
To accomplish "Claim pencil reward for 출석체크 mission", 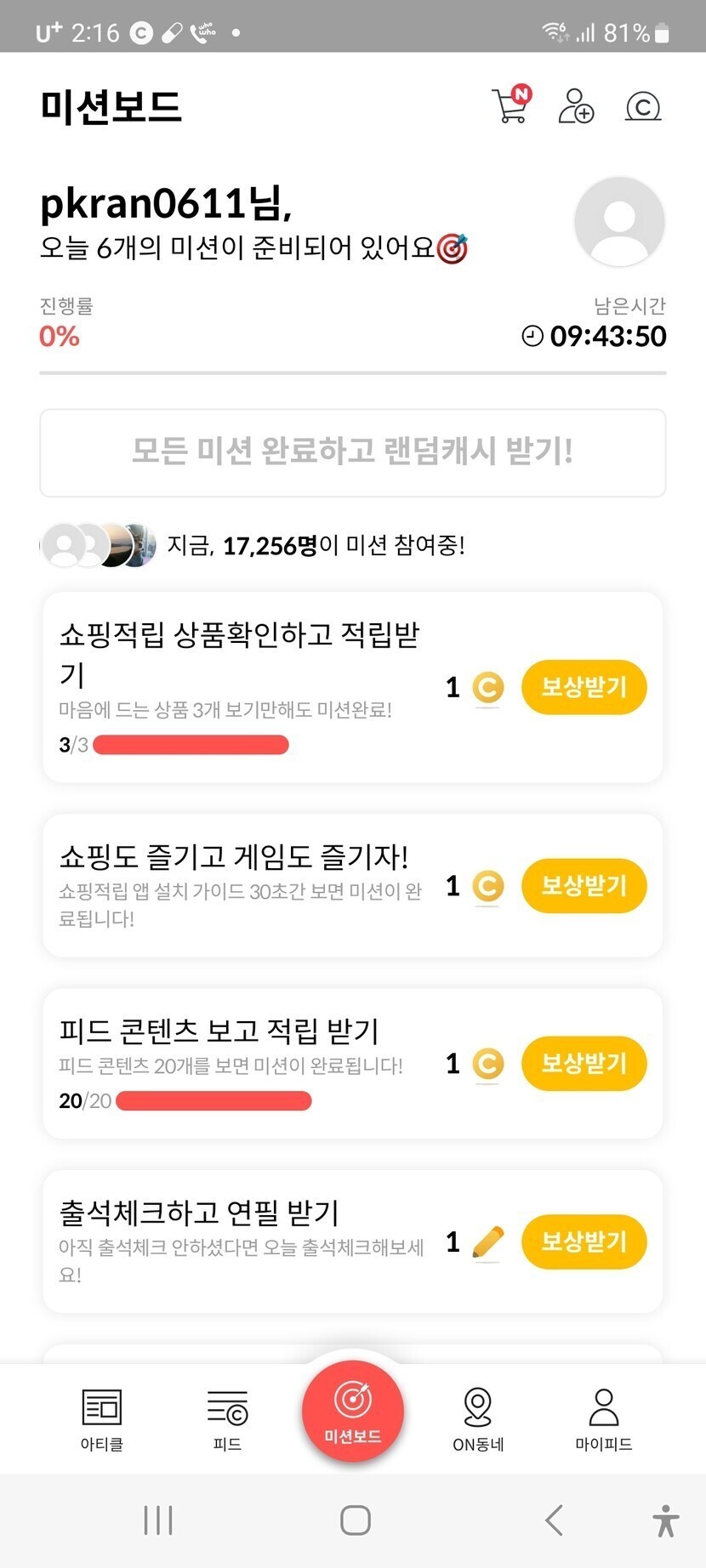I will click(584, 1241).
